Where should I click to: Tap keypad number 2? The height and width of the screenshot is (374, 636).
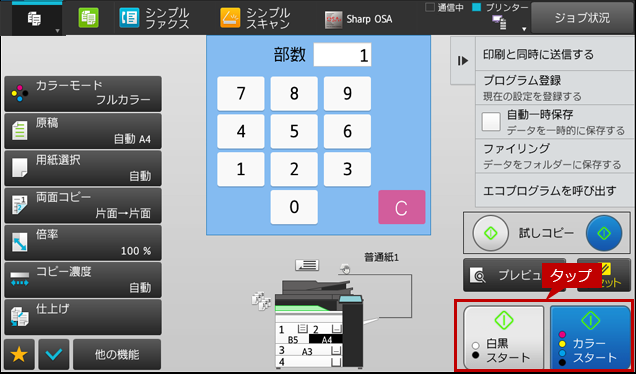294,169
